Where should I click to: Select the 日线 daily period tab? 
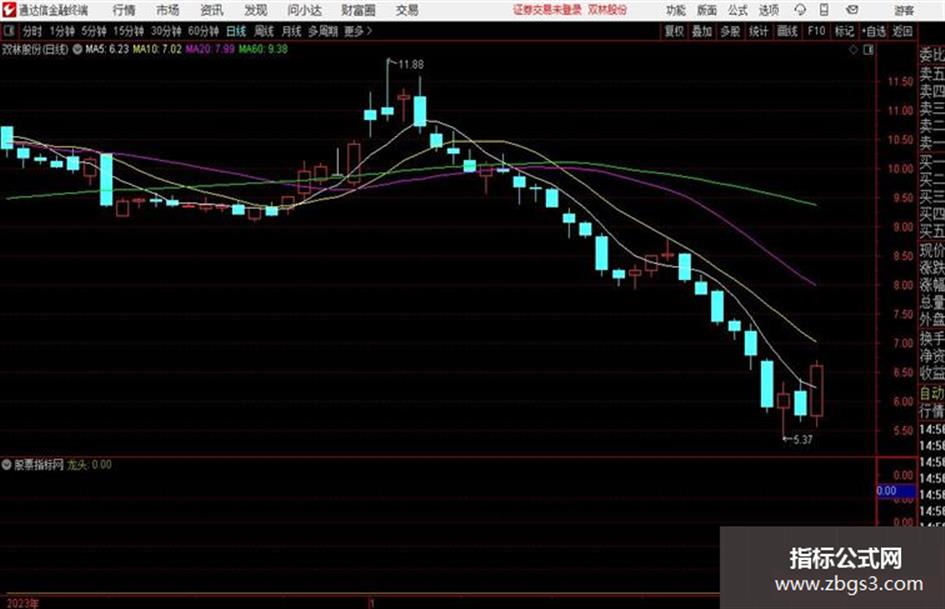236,31
